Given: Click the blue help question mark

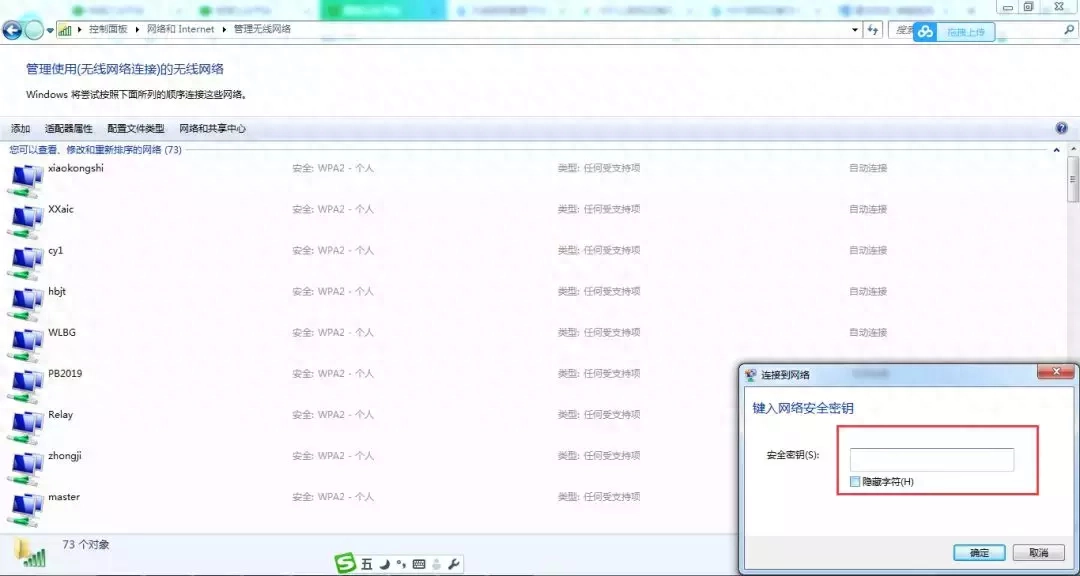Looking at the screenshot, I should (1061, 128).
